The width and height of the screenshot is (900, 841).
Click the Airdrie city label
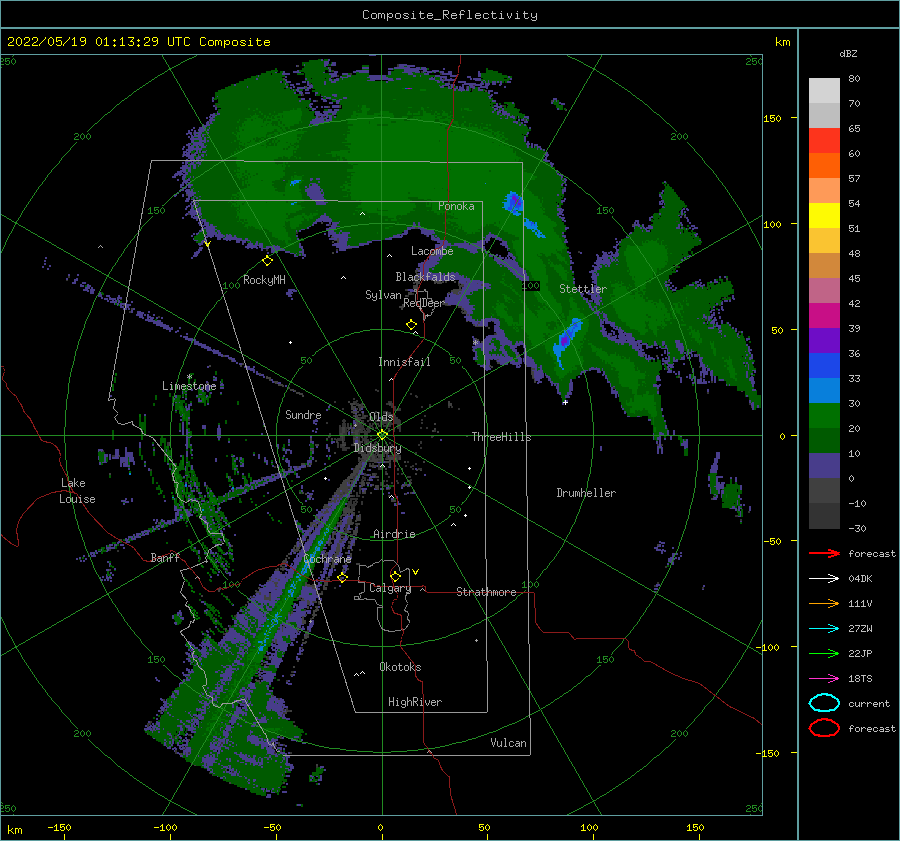(394, 534)
